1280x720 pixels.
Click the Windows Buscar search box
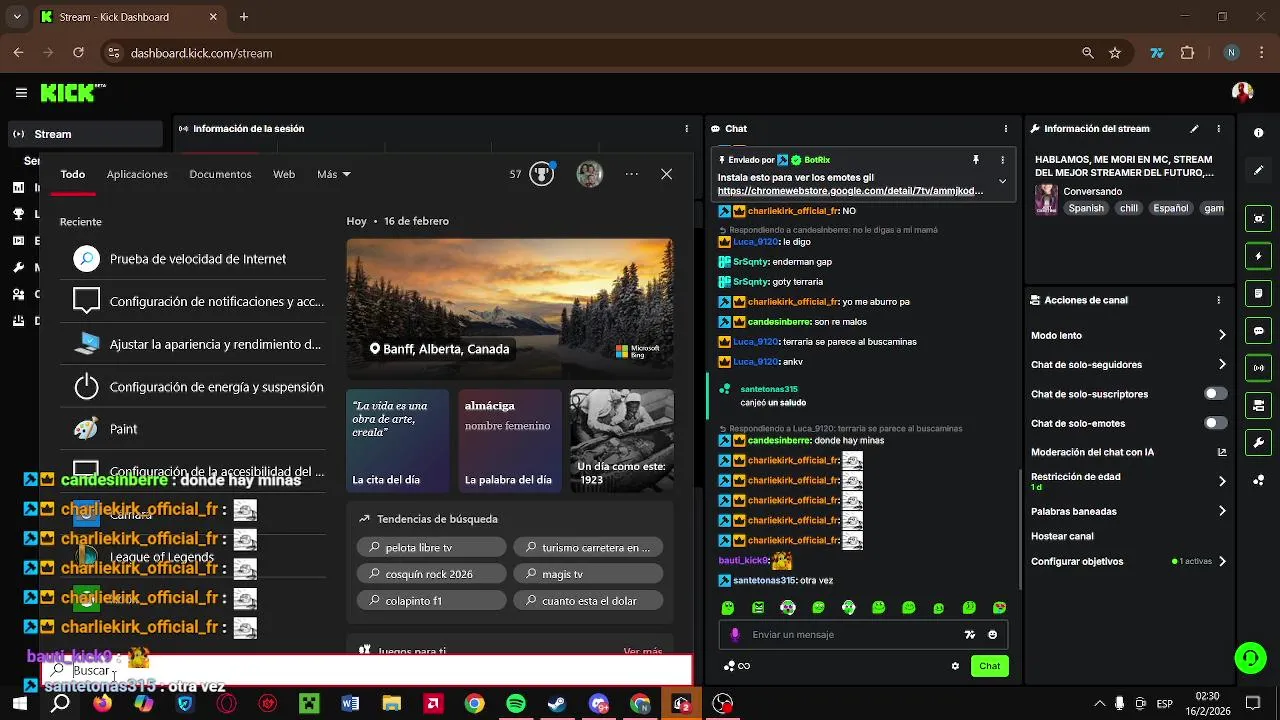click(x=366, y=670)
